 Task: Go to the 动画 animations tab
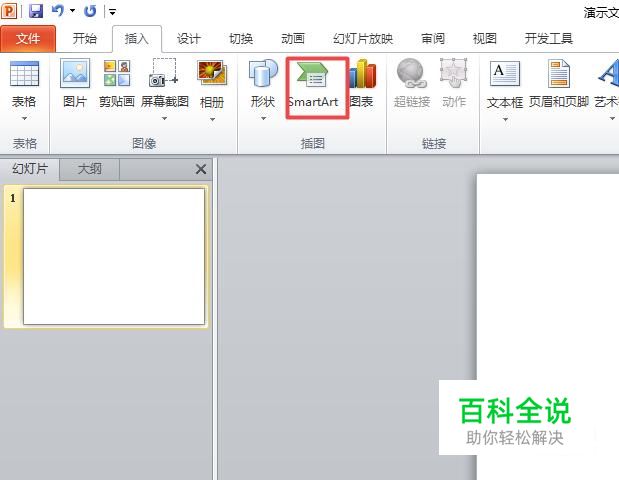tap(293, 39)
